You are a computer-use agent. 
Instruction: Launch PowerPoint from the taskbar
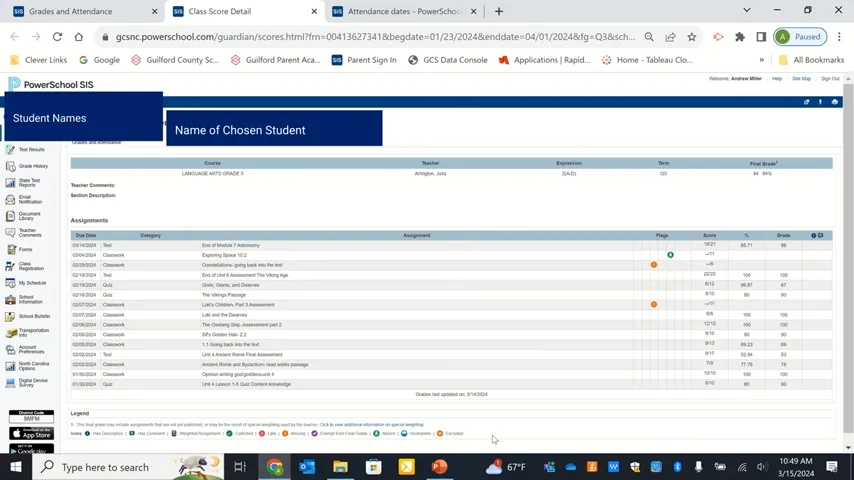pyautogui.click(x=439, y=467)
